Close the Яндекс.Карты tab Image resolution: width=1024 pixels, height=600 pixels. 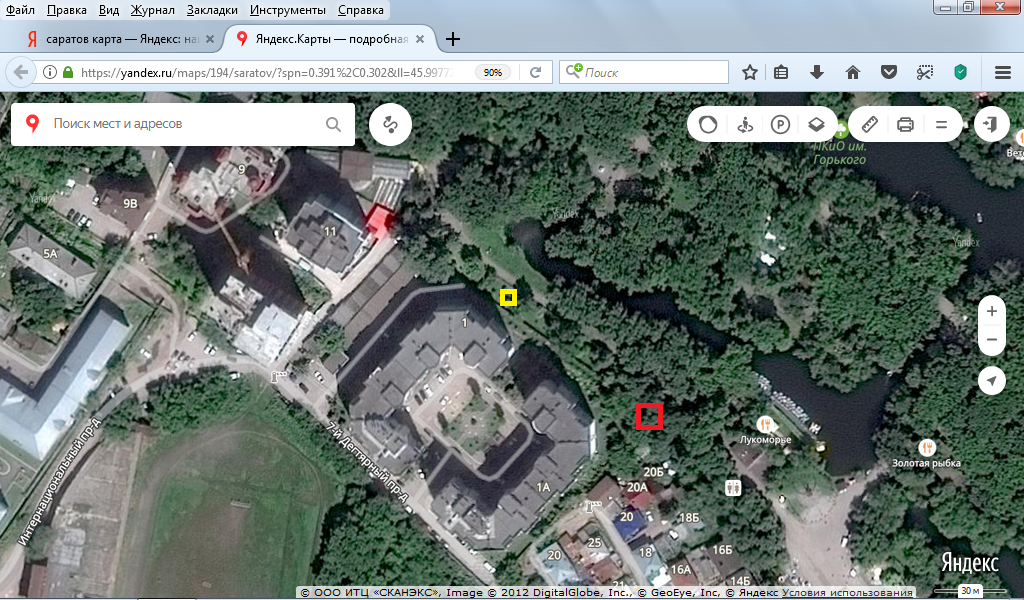420,39
